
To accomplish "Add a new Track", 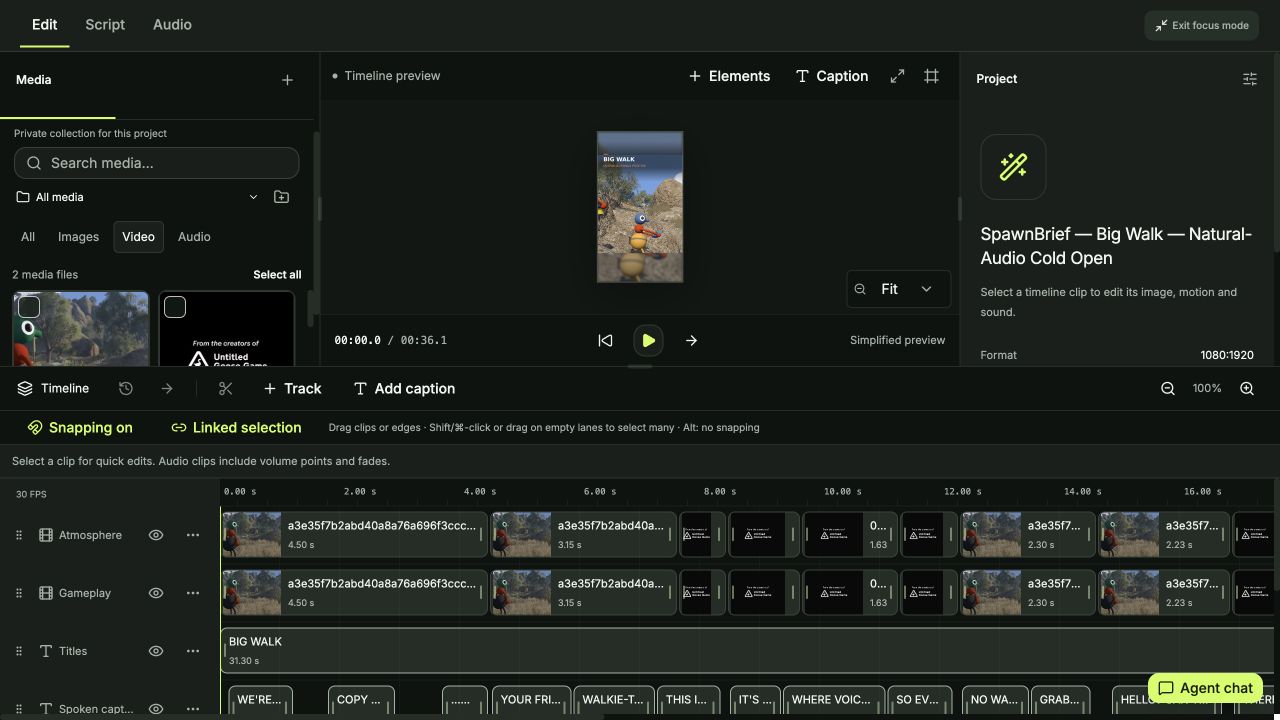I will (x=292, y=389).
